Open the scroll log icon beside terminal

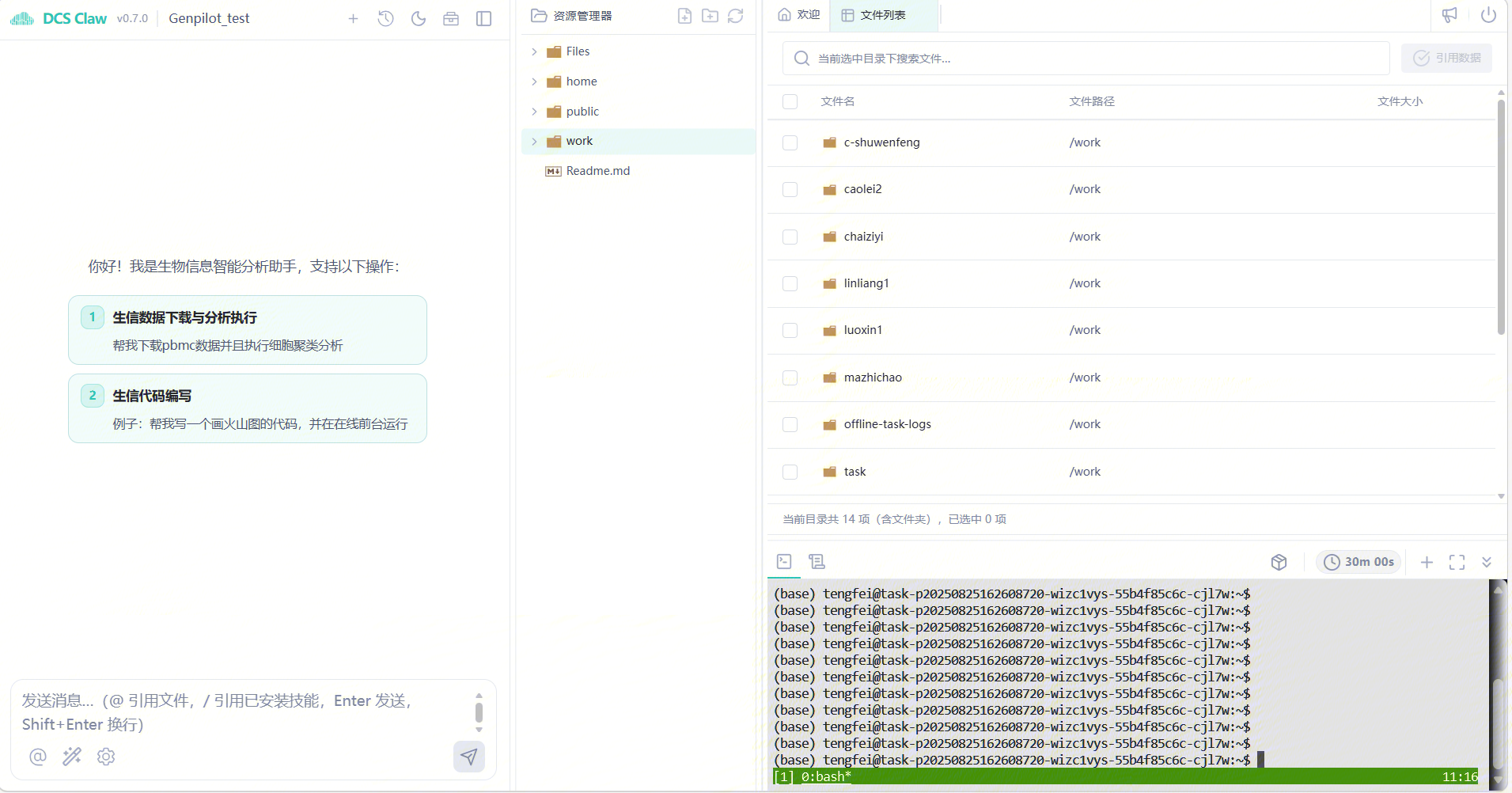coord(817,561)
